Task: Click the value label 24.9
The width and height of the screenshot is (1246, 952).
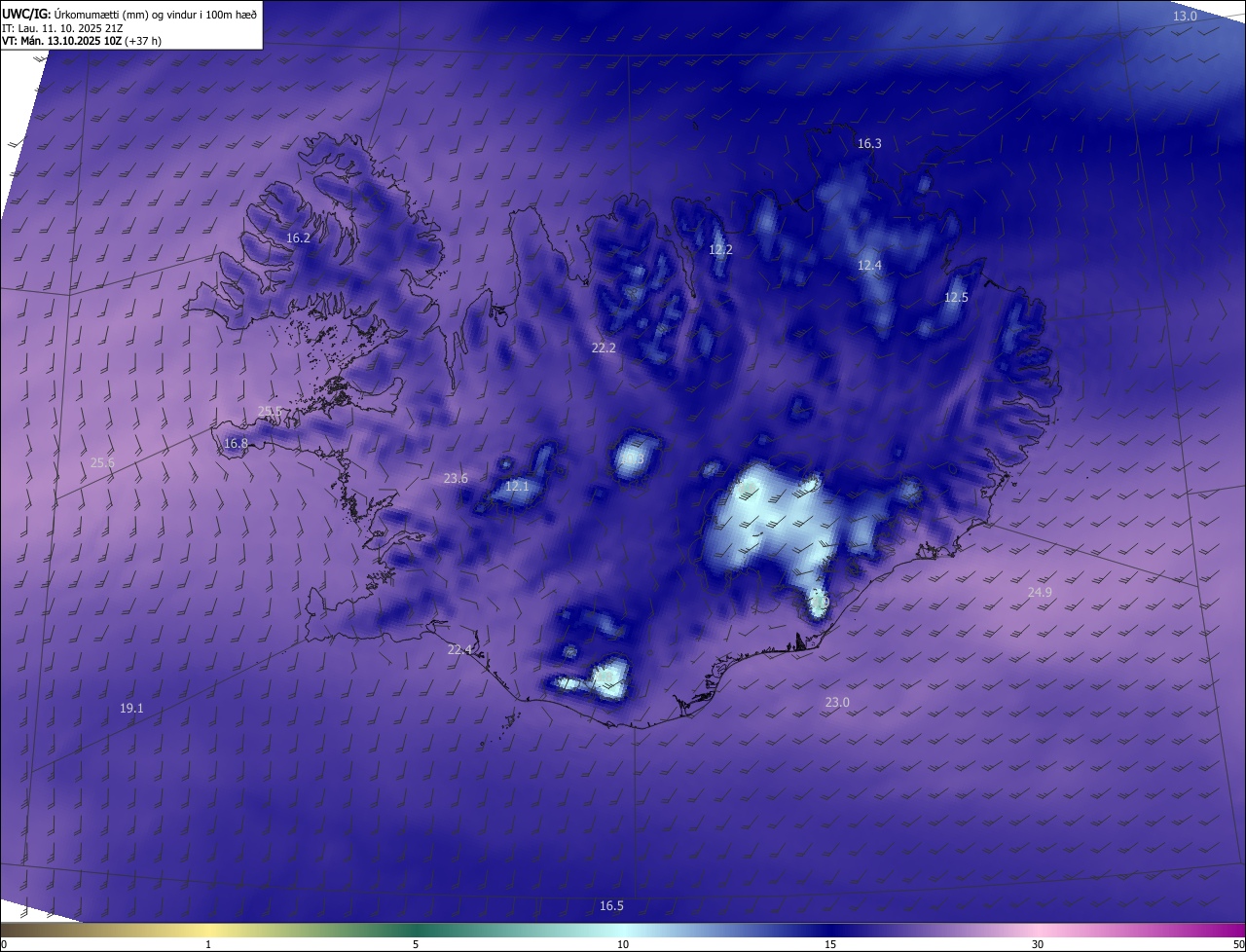Action: click(1040, 593)
